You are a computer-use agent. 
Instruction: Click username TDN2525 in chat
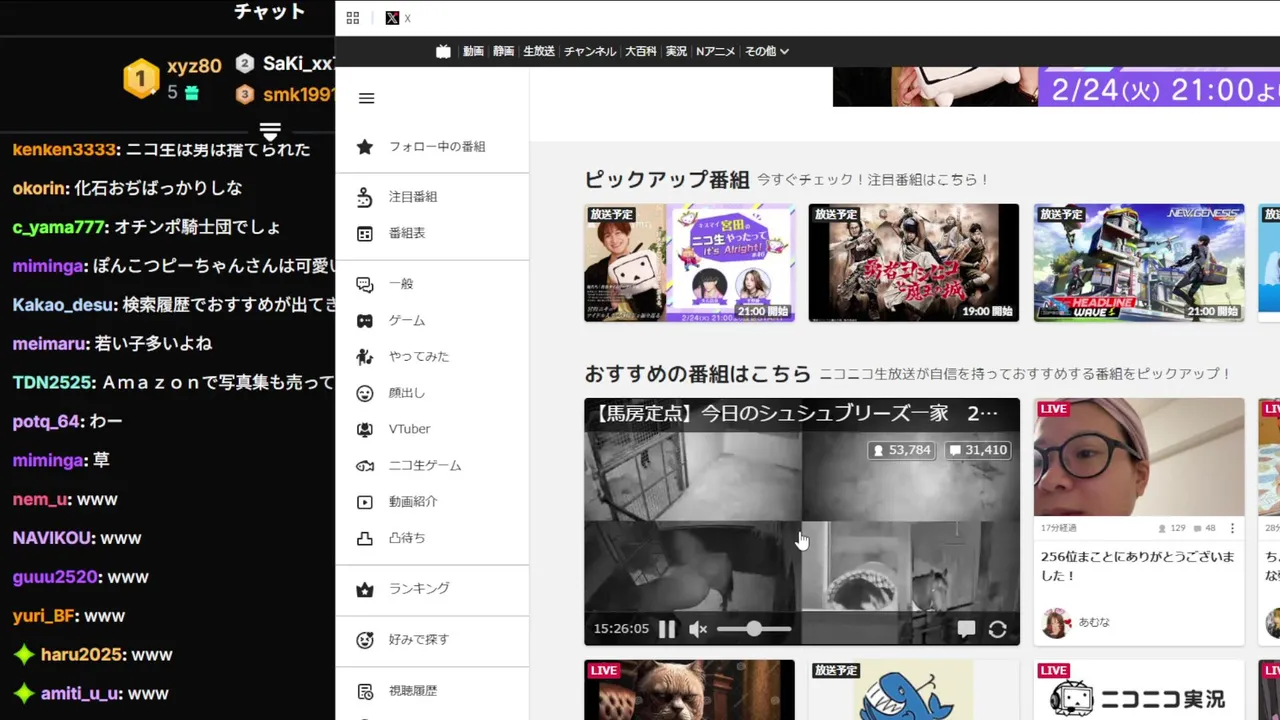click(x=53, y=383)
